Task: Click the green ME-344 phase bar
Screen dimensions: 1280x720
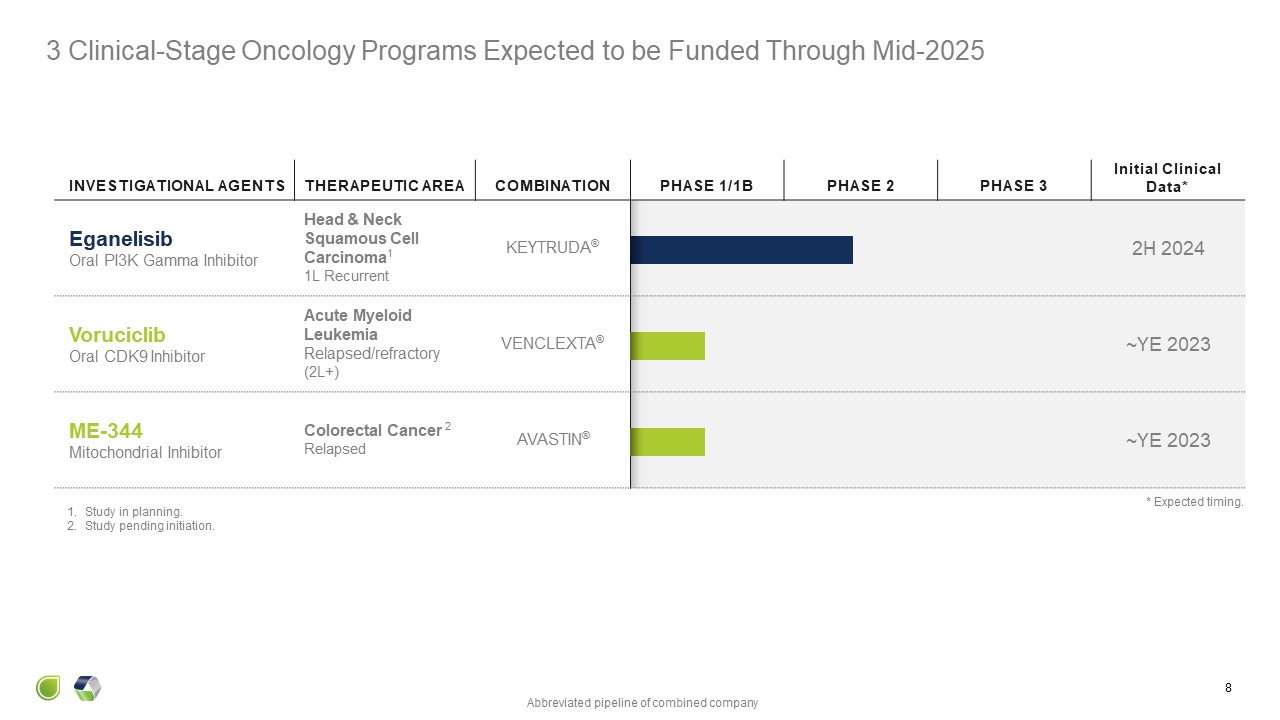Action: pos(667,442)
